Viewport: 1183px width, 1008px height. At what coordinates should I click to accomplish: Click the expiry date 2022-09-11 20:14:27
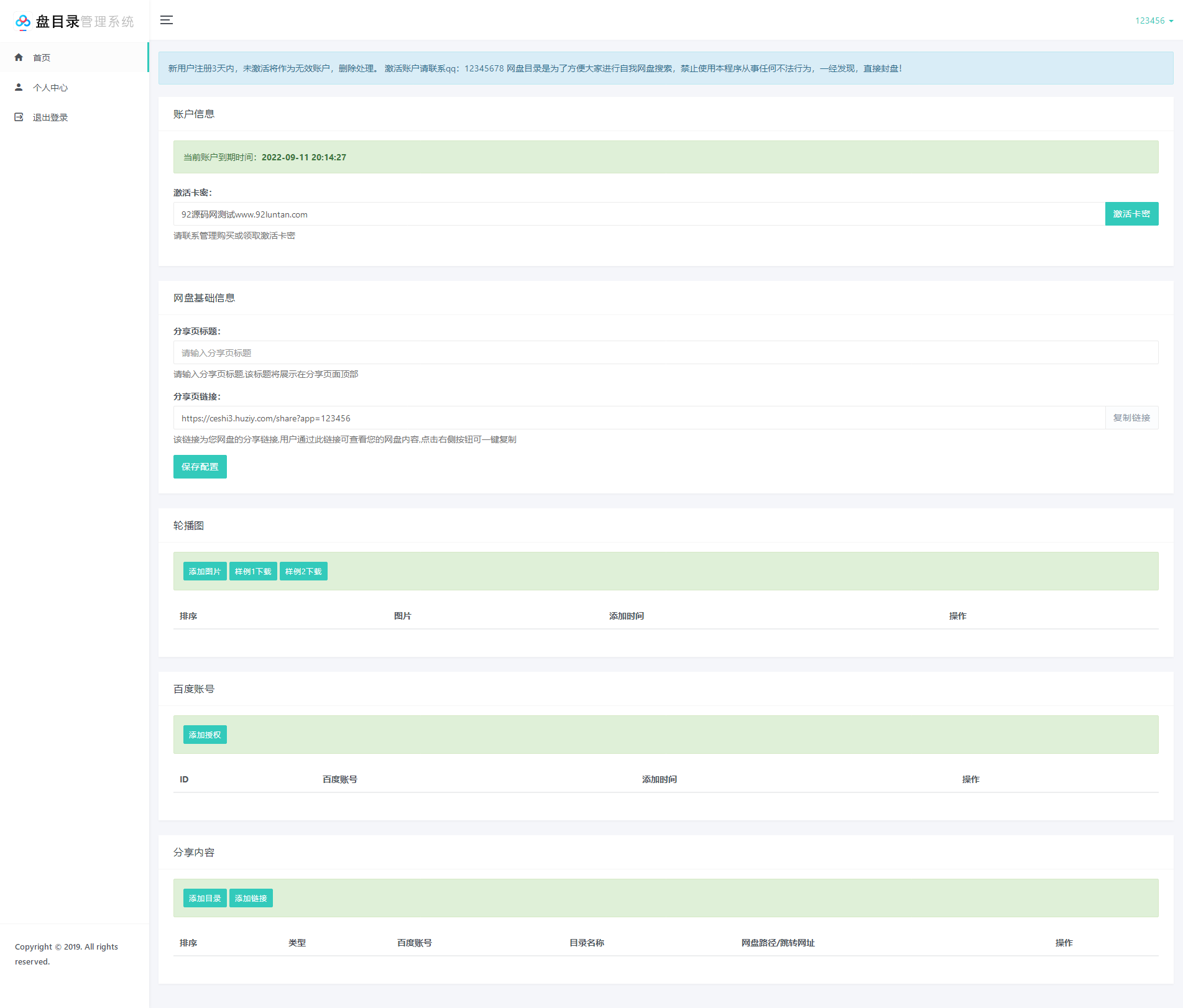(304, 157)
